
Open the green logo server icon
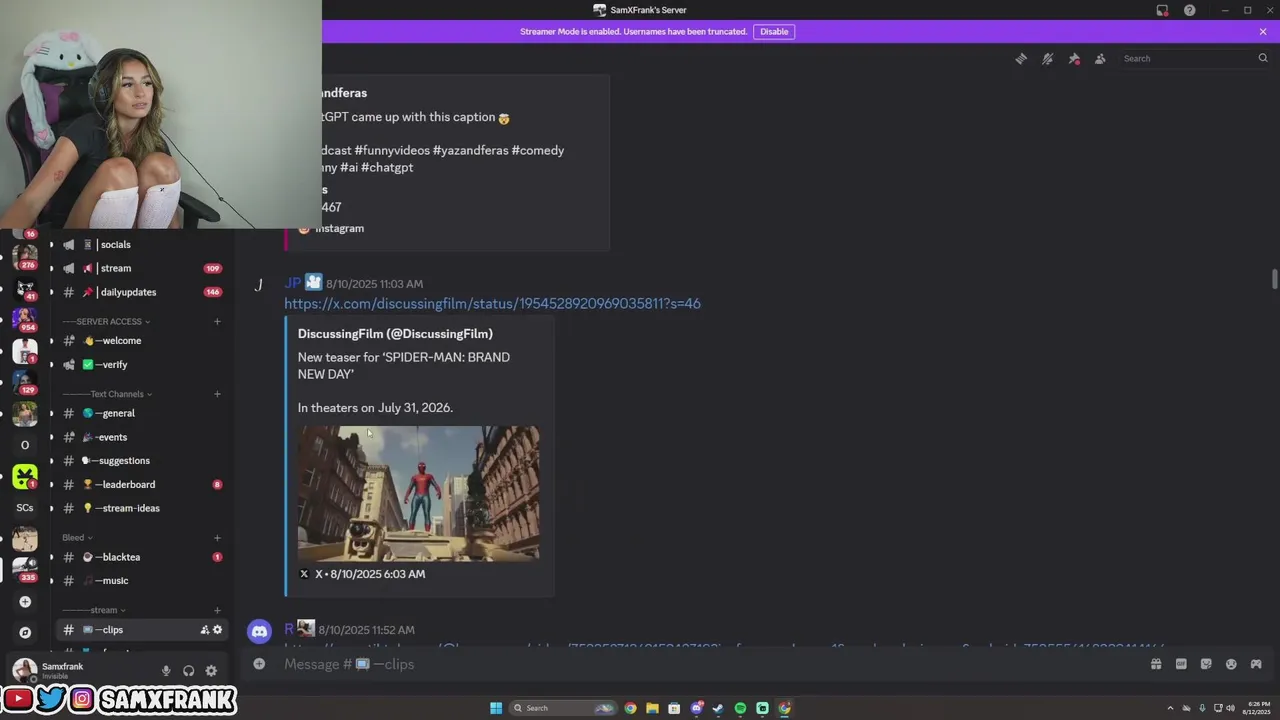pos(25,476)
